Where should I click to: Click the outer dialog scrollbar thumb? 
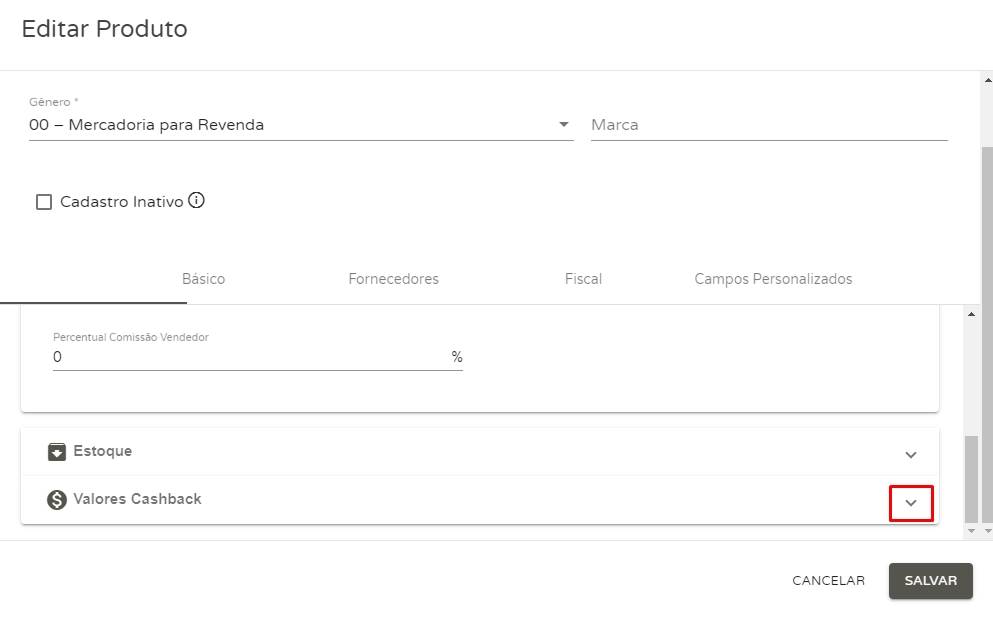987,330
